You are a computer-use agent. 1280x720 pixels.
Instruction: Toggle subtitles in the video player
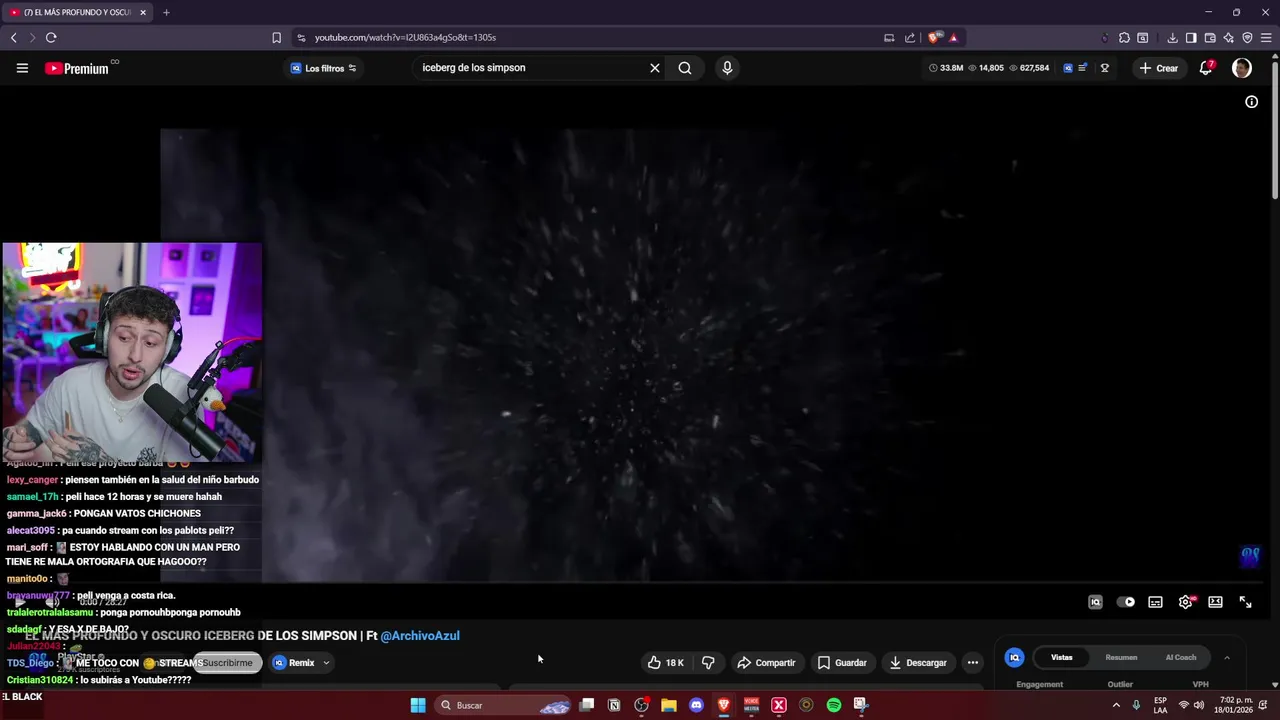(1155, 602)
